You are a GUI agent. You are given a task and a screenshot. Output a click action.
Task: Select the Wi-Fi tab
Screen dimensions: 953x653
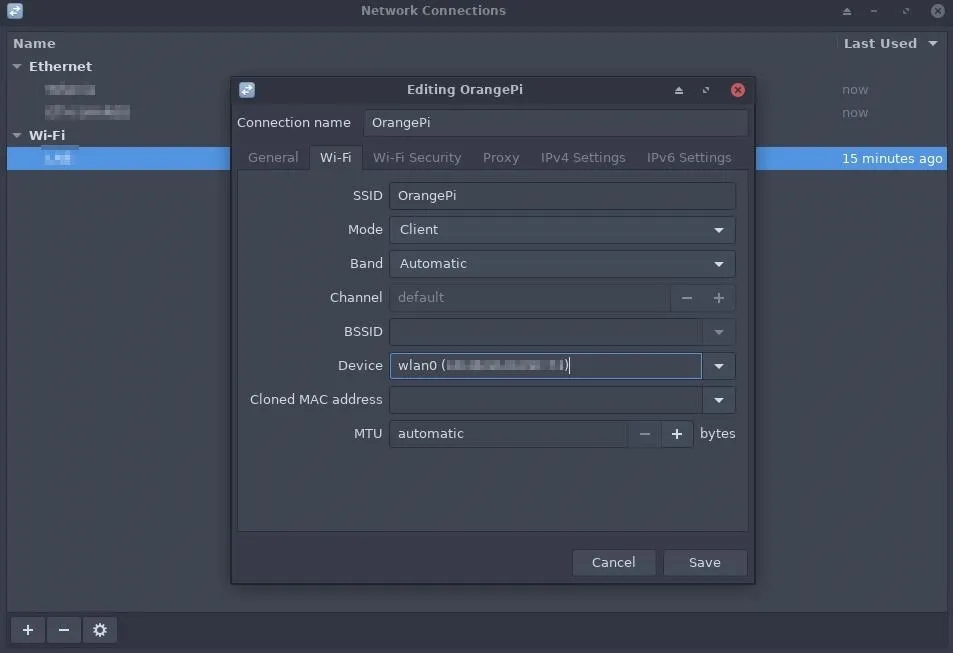(x=335, y=157)
